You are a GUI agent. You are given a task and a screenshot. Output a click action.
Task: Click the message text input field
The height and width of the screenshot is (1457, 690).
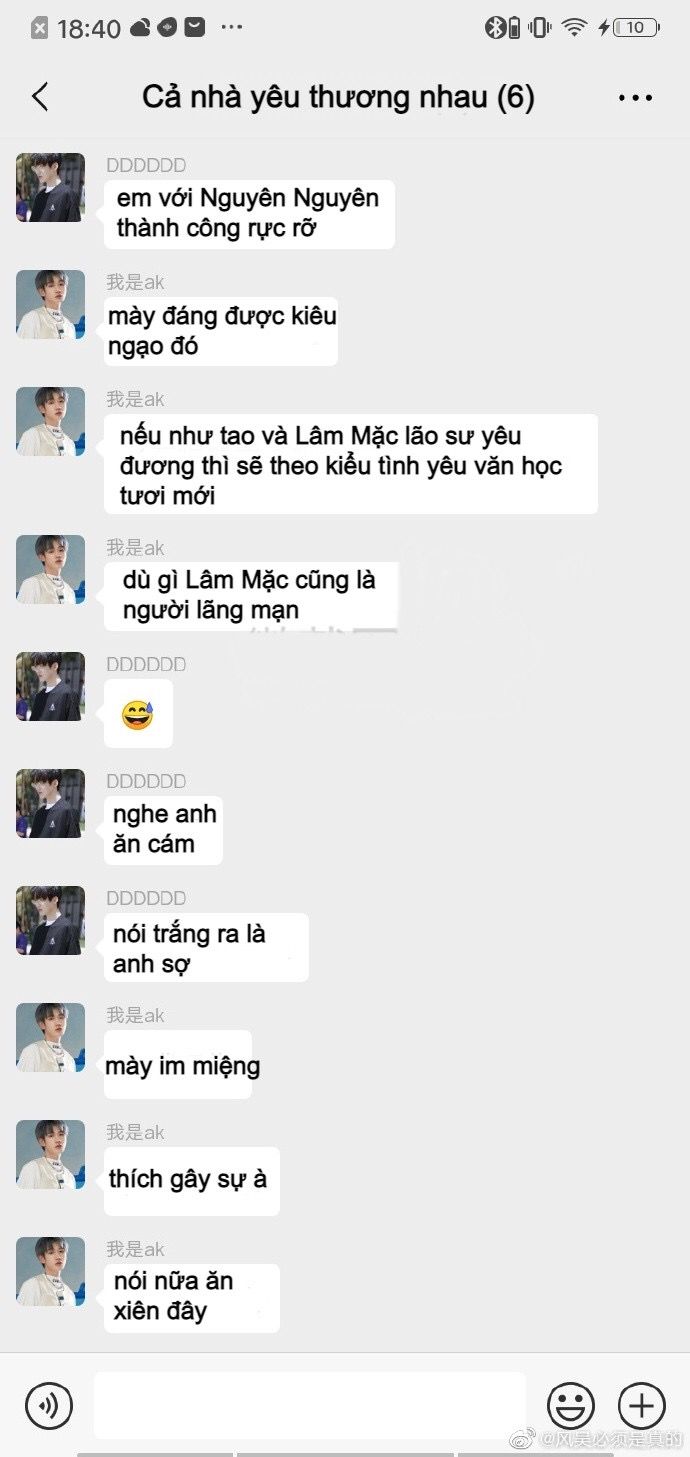coord(310,1405)
